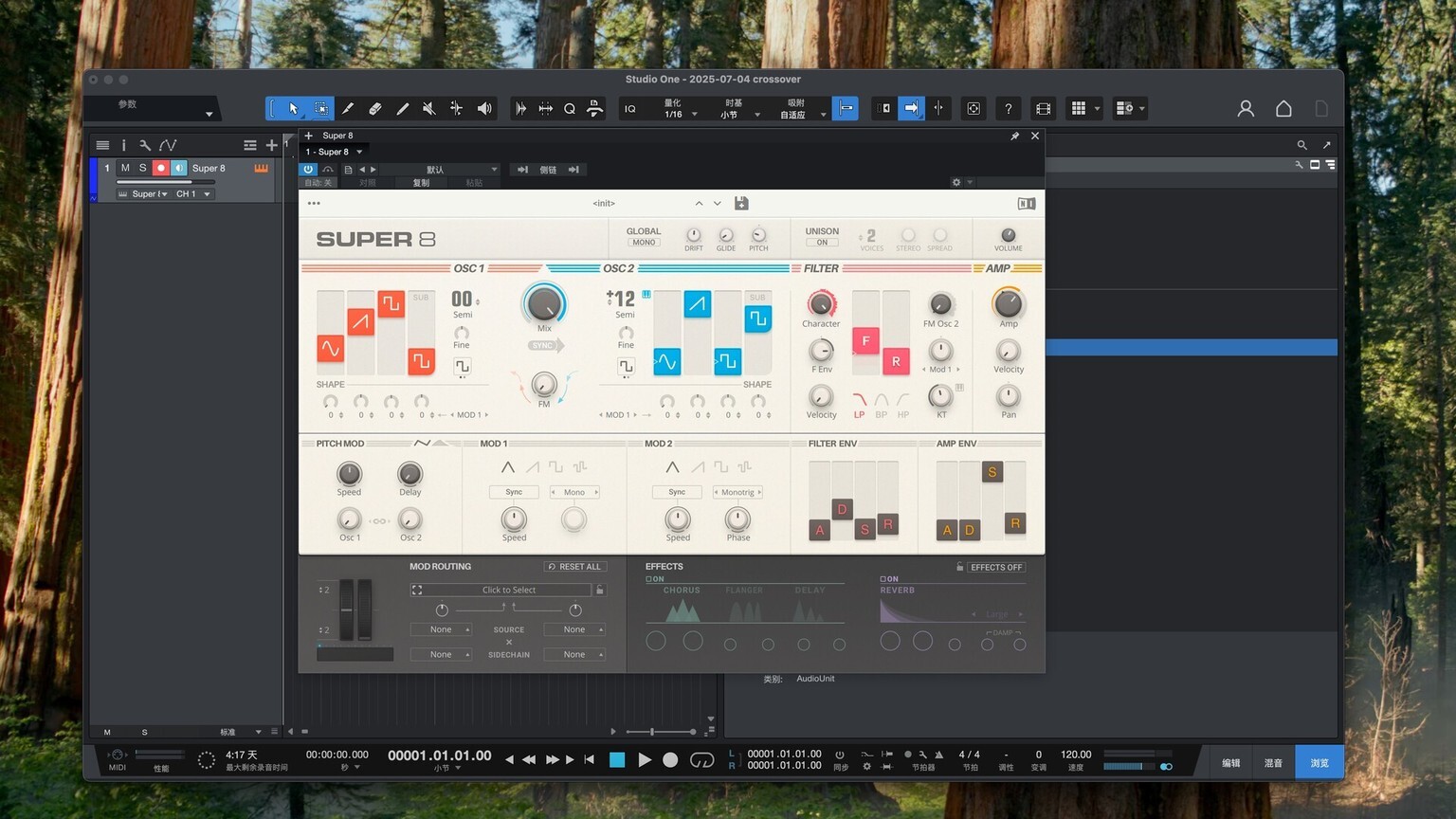Click the Mod 1 Sync button
Image resolution: width=1456 pixels, height=819 pixels.
tap(514, 492)
